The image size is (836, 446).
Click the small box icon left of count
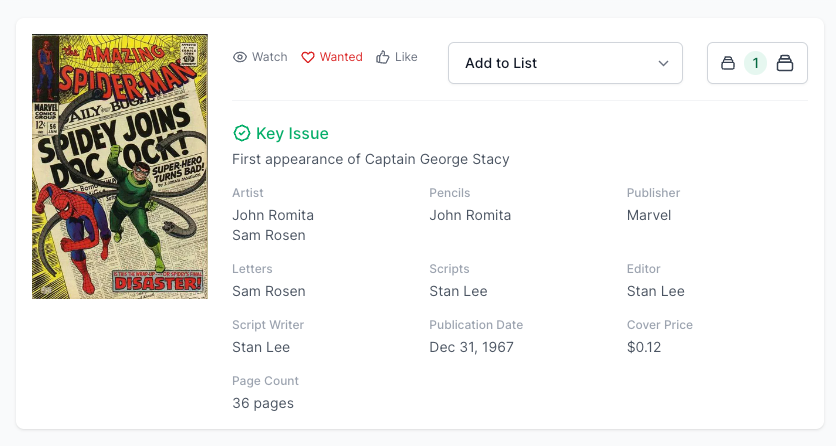[x=728, y=63]
